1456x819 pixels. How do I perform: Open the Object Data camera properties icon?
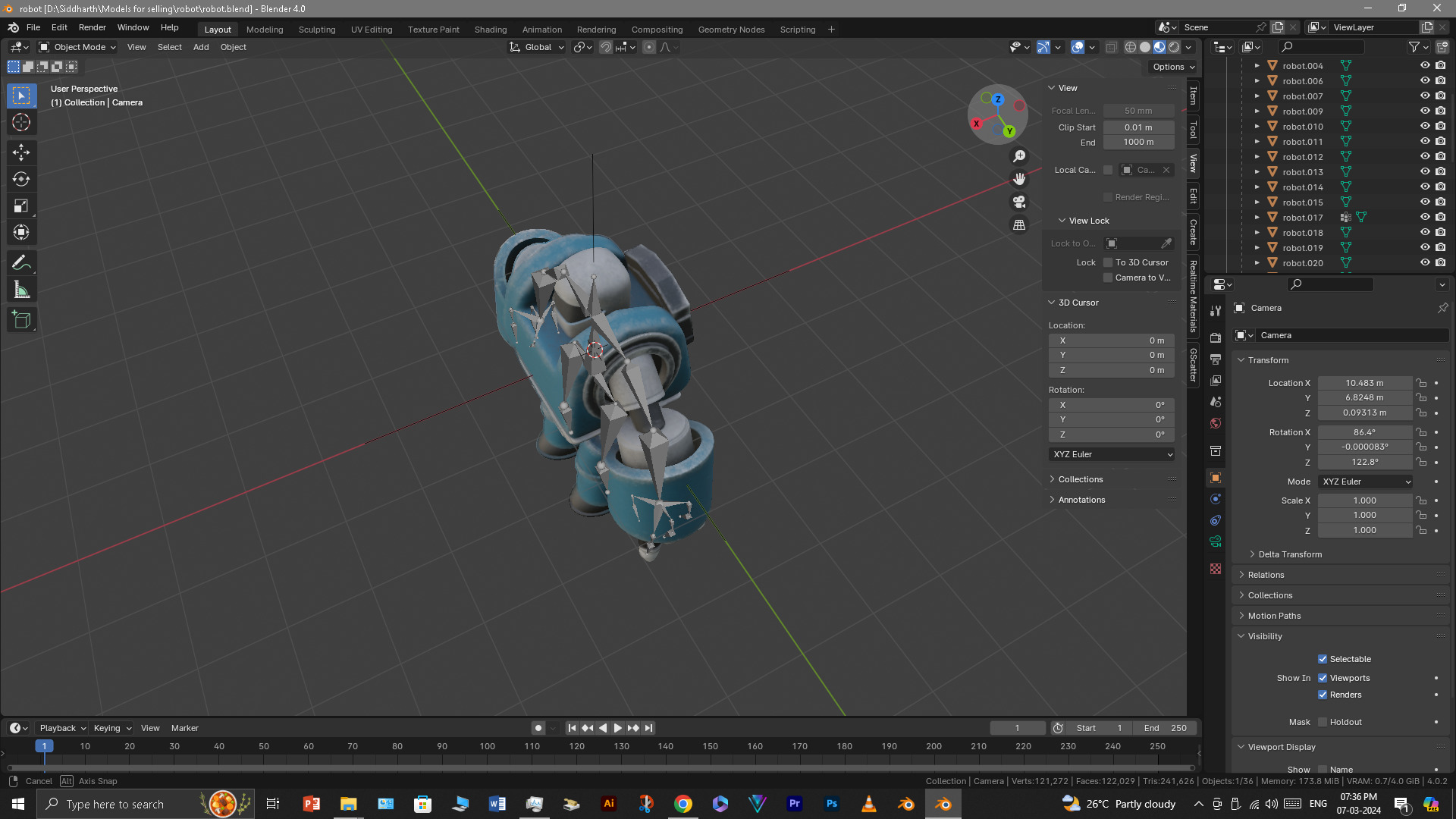[x=1216, y=541]
